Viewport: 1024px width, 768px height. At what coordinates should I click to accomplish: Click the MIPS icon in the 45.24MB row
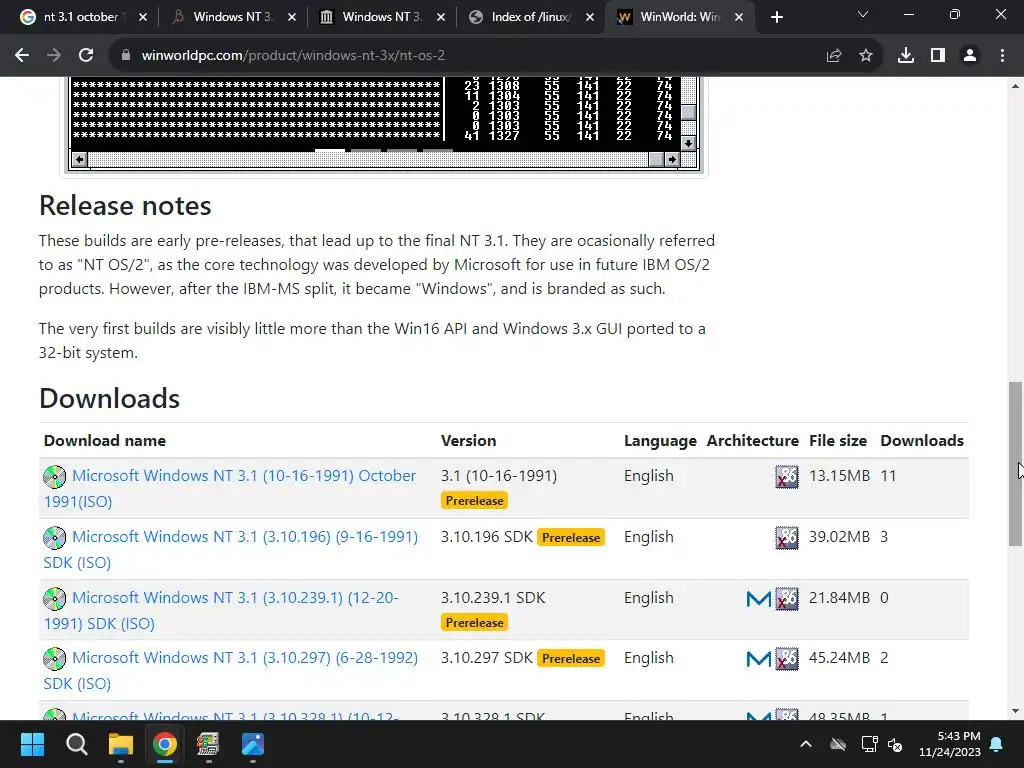[x=758, y=659]
